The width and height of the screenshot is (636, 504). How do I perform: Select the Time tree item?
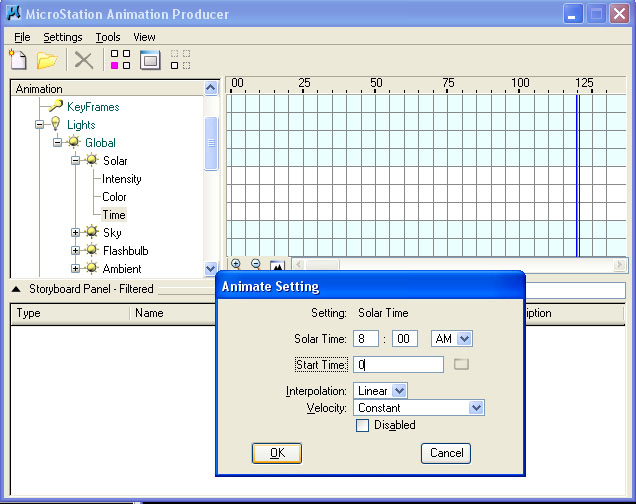coord(114,214)
